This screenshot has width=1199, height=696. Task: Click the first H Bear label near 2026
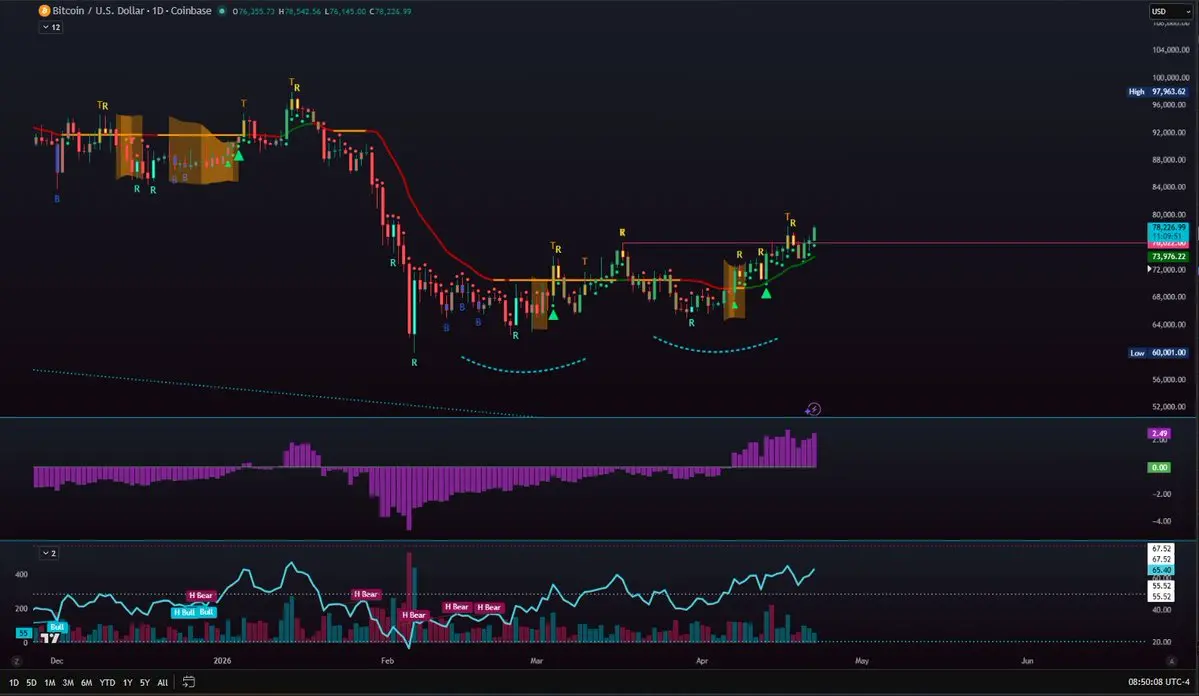[x=201, y=595]
